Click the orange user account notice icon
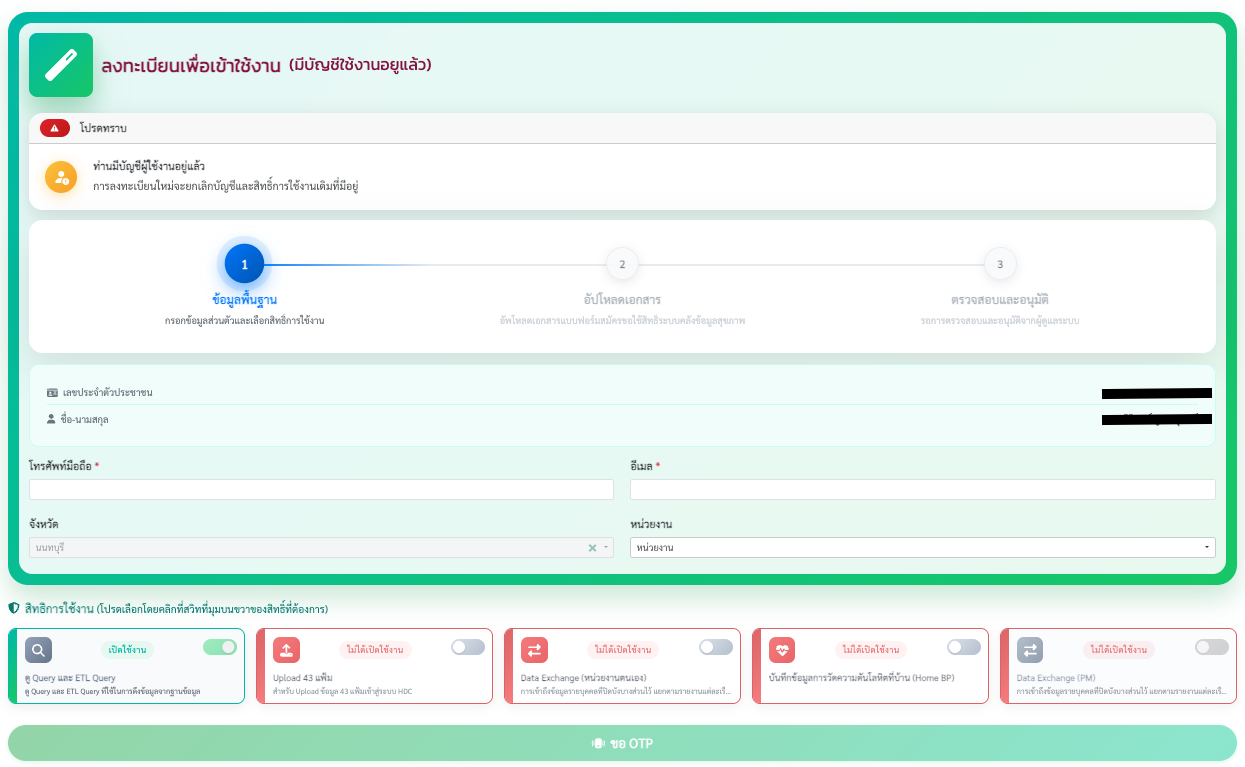Image resolution: width=1245 pixels, height=767 pixels. [x=61, y=177]
